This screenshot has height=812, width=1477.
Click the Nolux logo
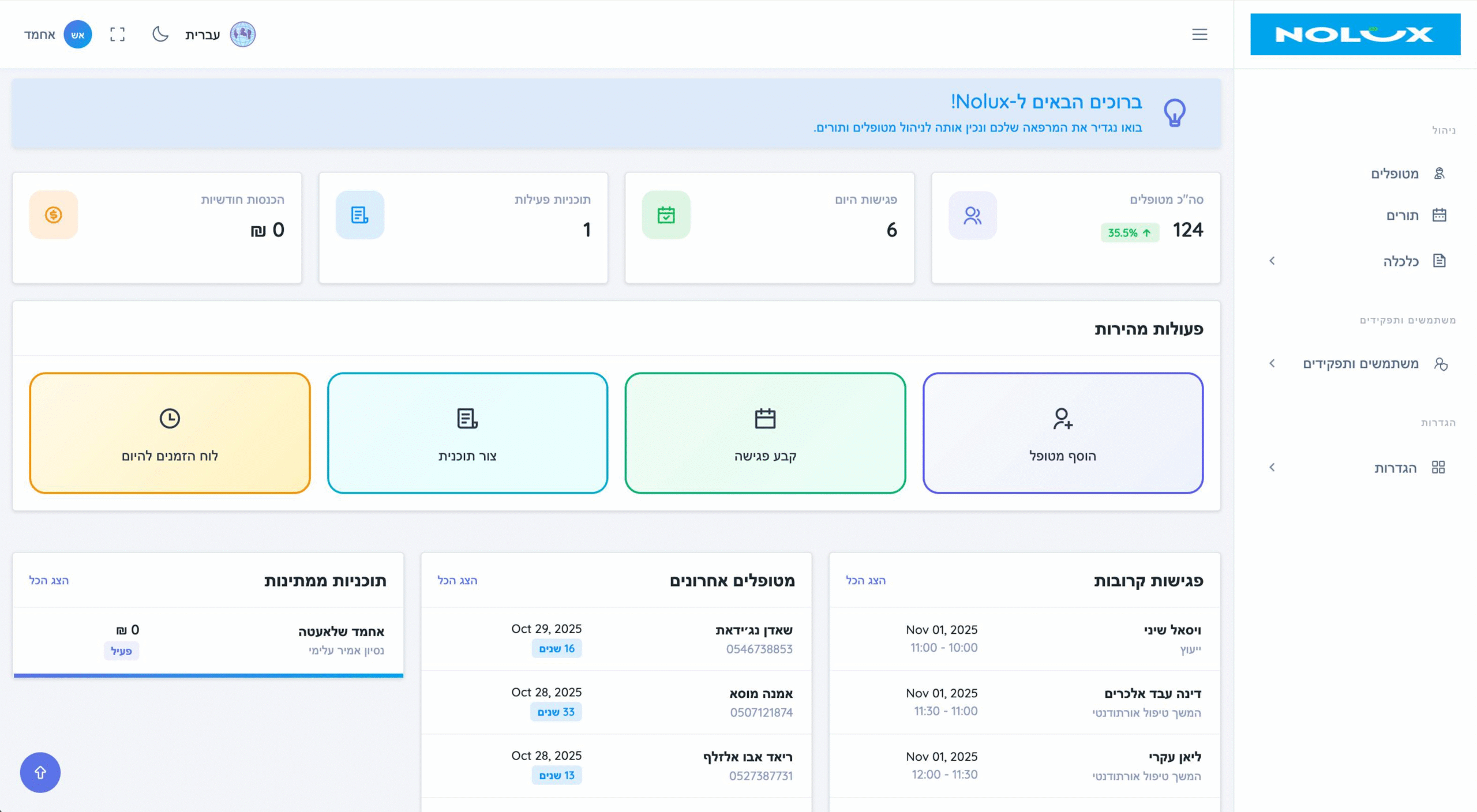tap(1355, 35)
